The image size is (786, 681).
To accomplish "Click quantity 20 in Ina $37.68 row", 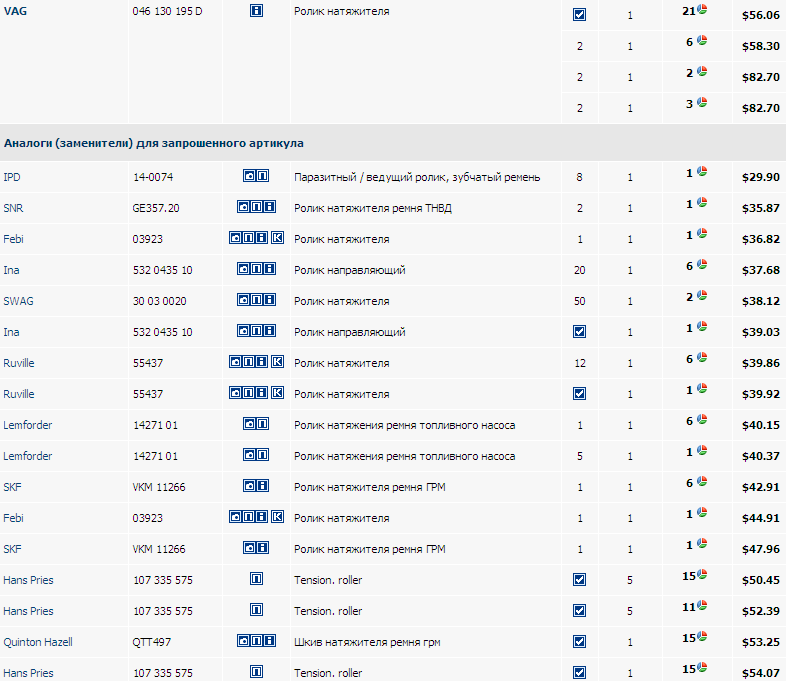I will [x=579, y=270].
